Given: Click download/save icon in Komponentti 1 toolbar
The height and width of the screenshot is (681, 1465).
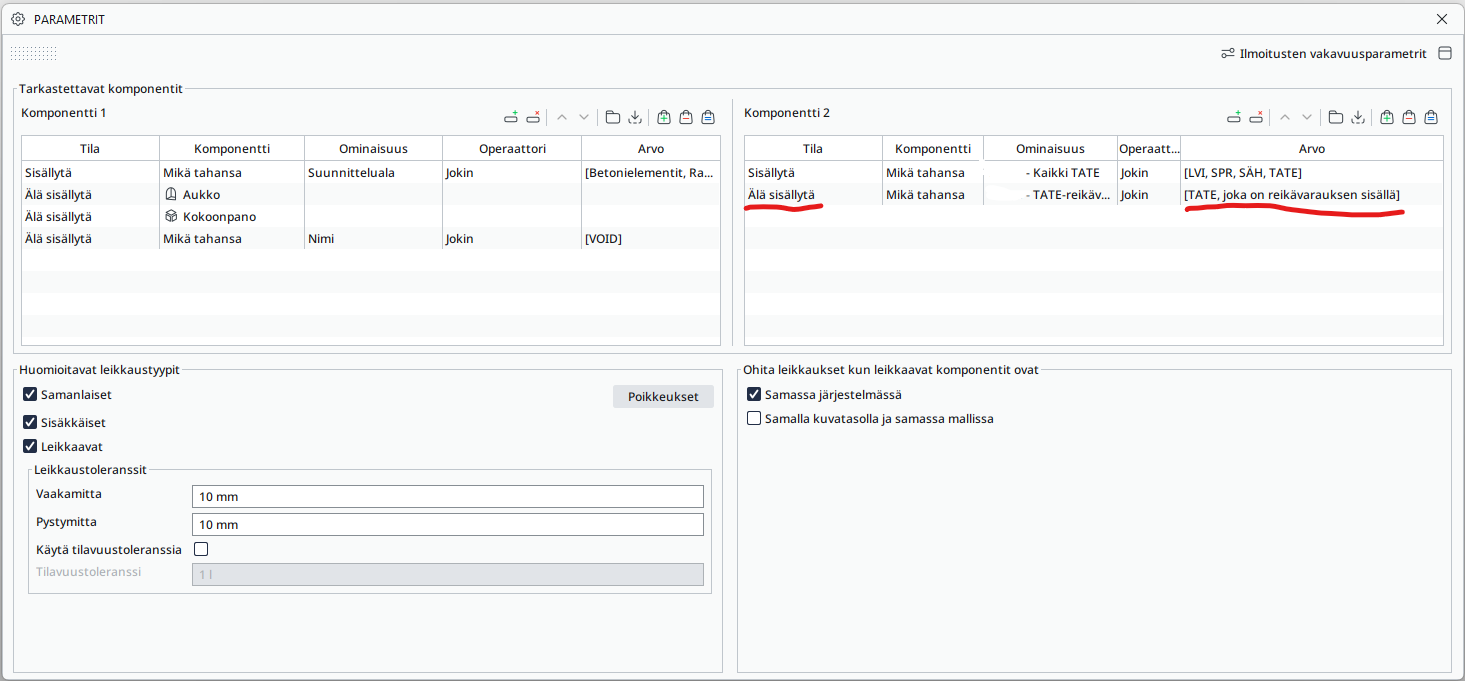Looking at the screenshot, I should [x=635, y=117].
